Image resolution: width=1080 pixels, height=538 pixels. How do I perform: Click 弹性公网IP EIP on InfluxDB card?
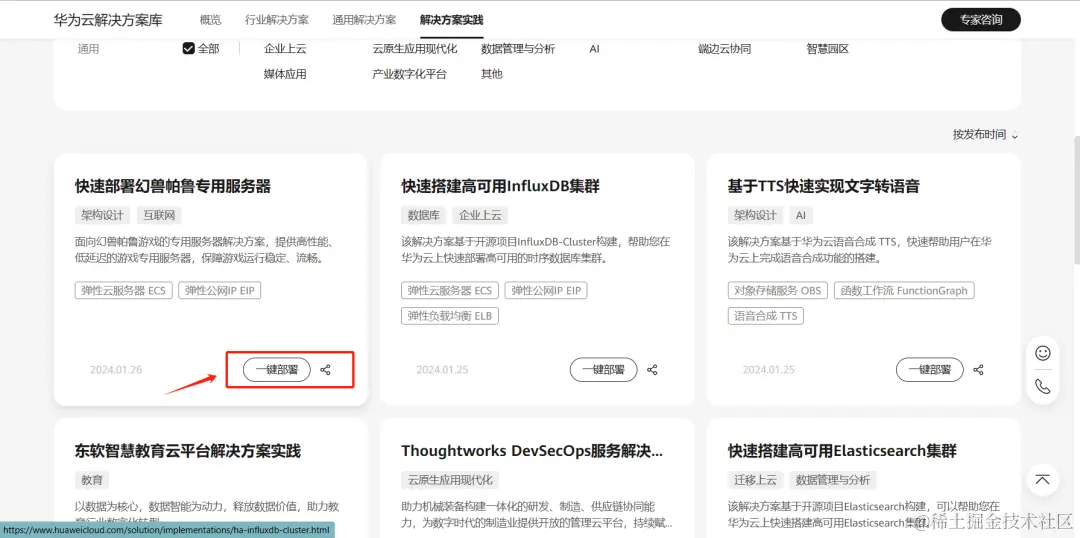pyautogui.click(x=546, y=291)
